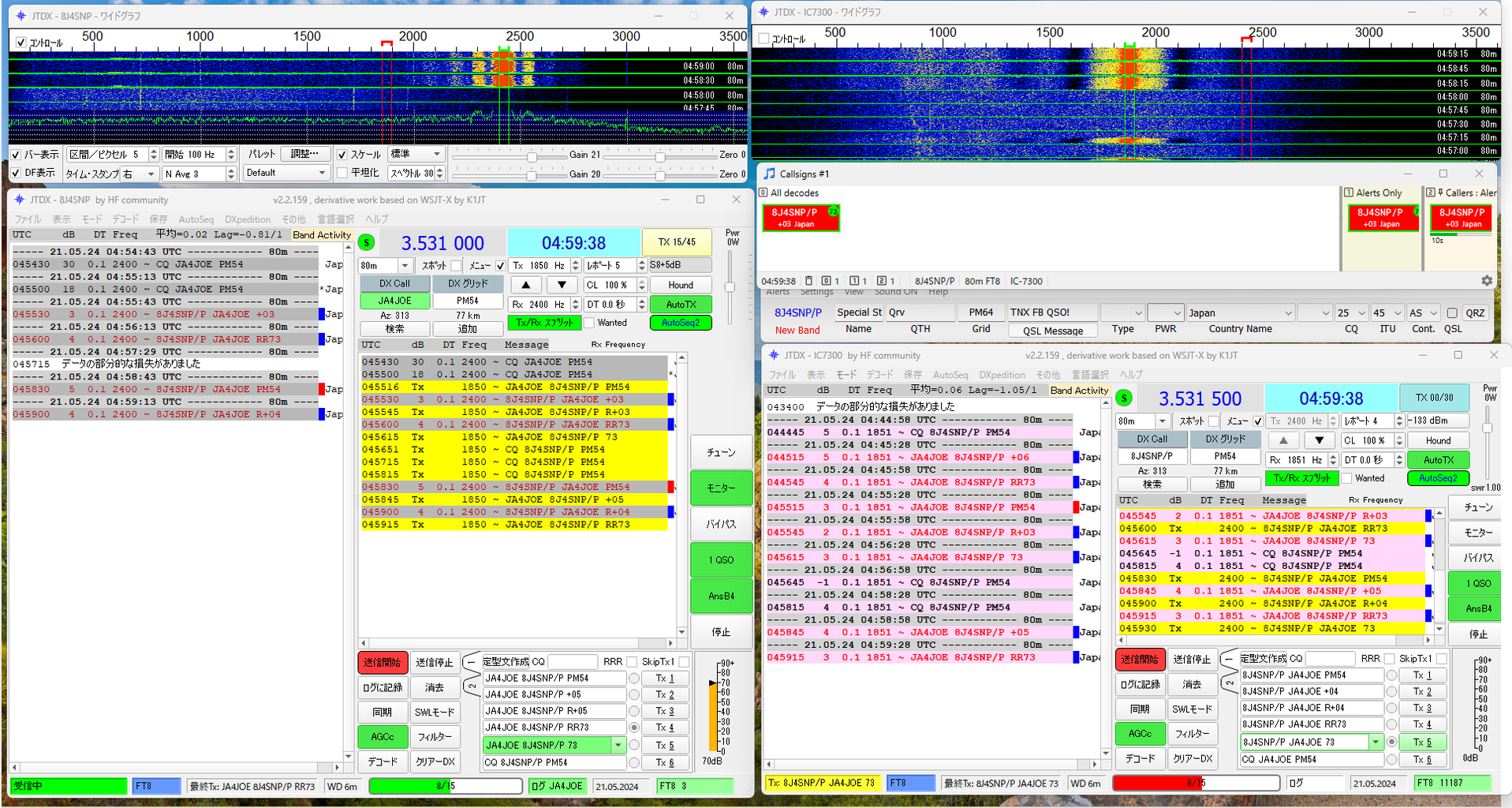Click the Tx 1850 Hz frequency field
The width and height of the screenshot is (1512, 808).
pos(546,266)
